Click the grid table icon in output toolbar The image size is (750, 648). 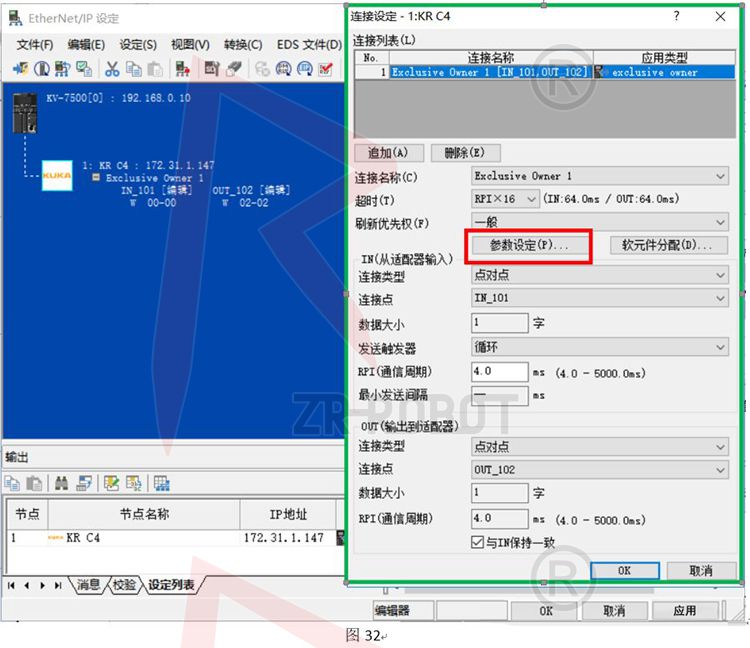click(161, 483)
